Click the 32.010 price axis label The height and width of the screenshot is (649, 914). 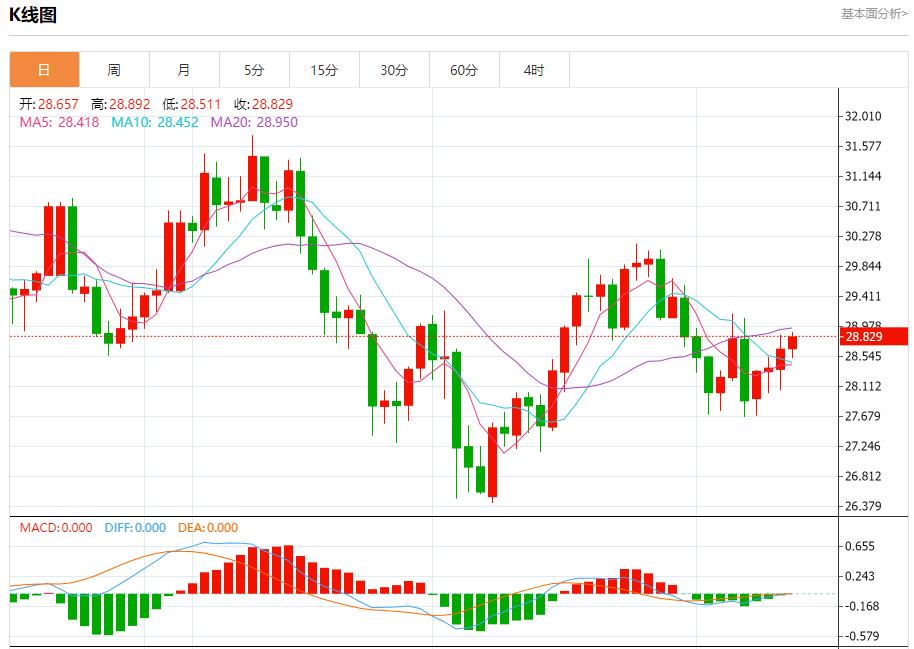pyautogui.click(x=862, y=116)
